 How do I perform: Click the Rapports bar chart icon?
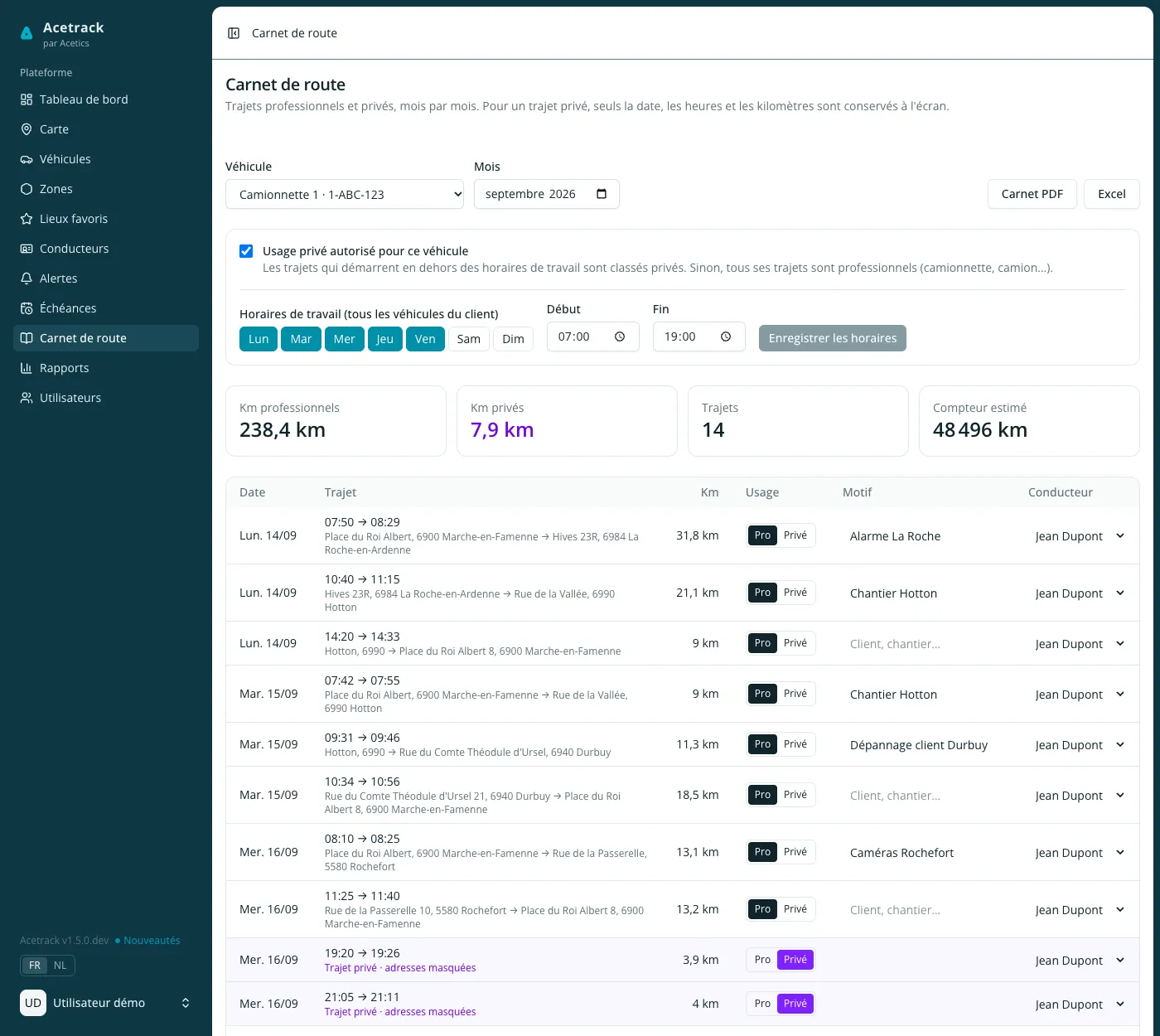pyautogui.click(x=27, y=368)
